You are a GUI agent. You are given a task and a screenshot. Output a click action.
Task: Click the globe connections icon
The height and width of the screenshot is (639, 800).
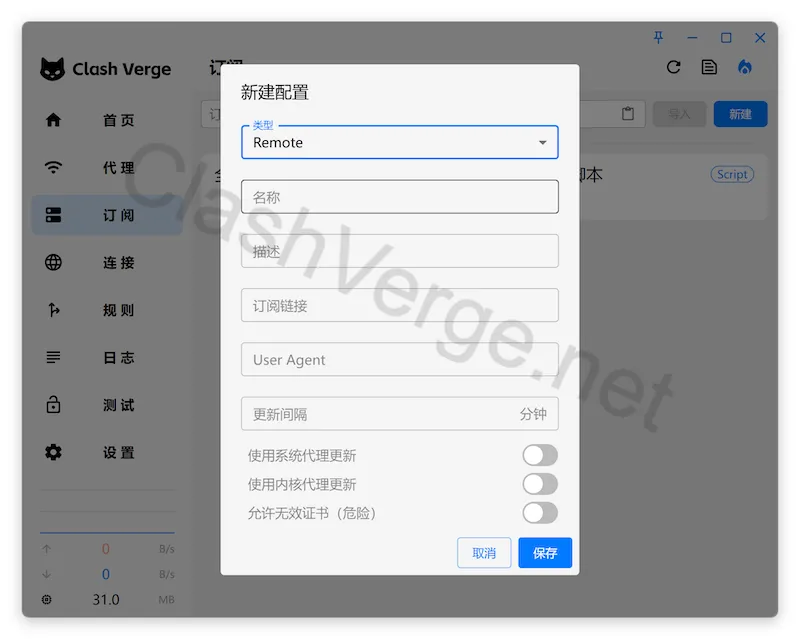[54, 262]
